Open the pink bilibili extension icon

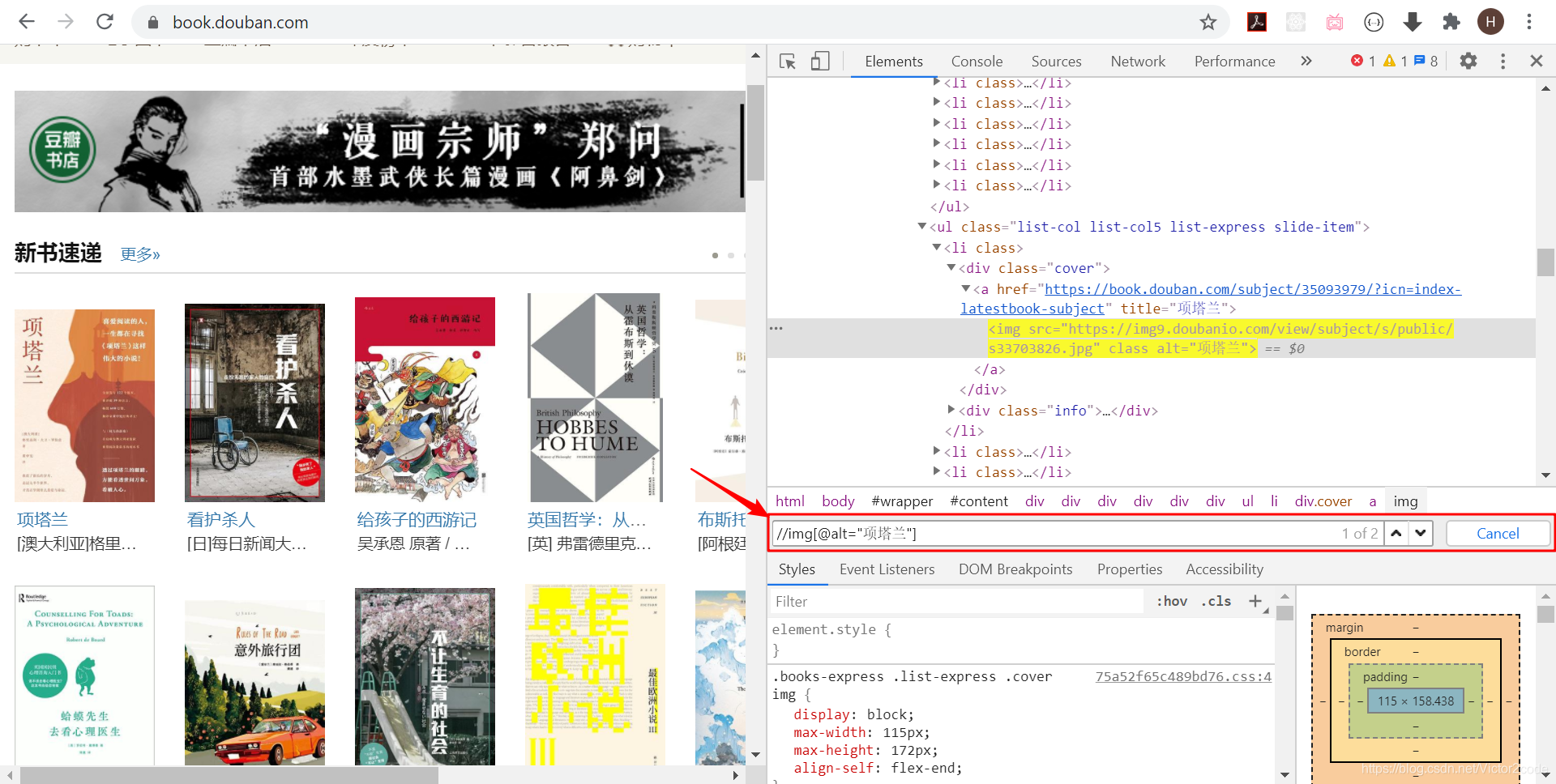coord(1335,22)
